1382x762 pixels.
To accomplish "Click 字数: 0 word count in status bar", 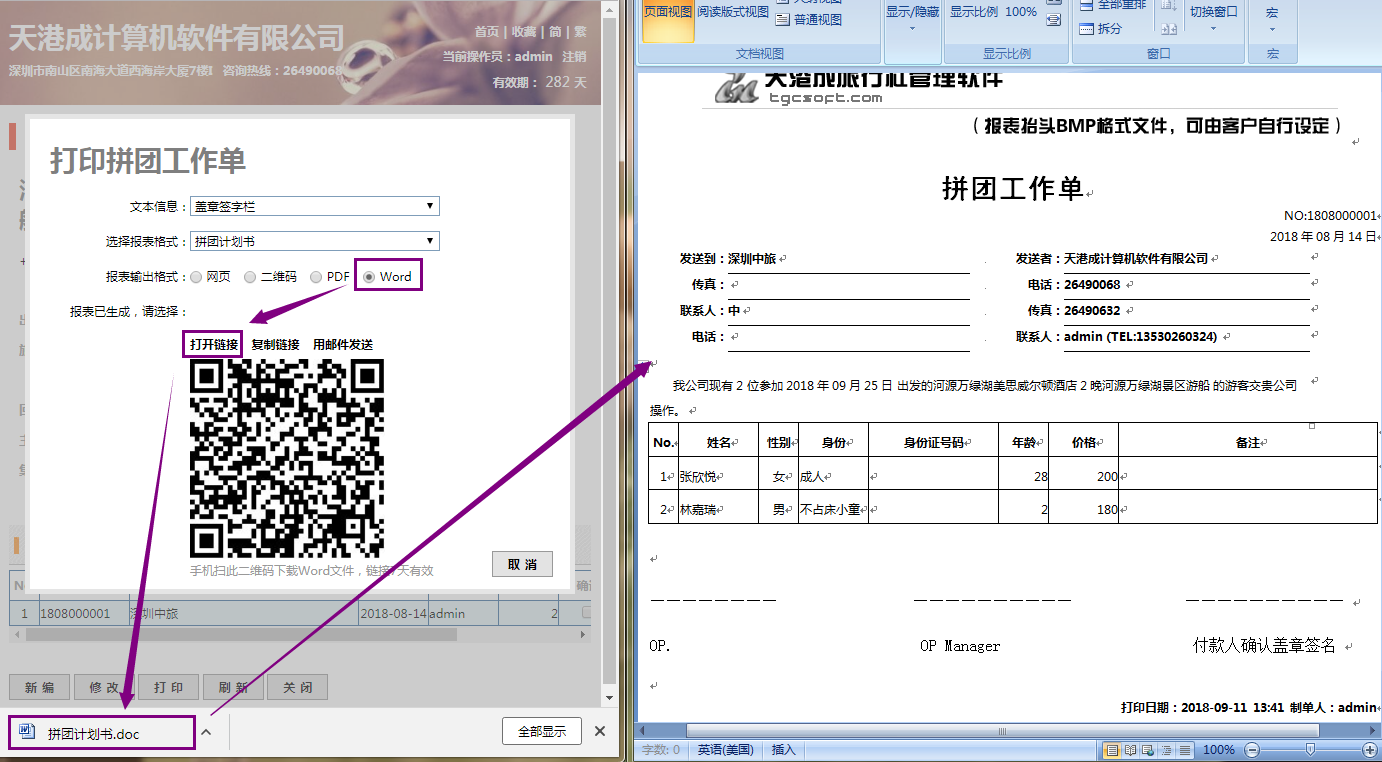I will tap(660, 750).
